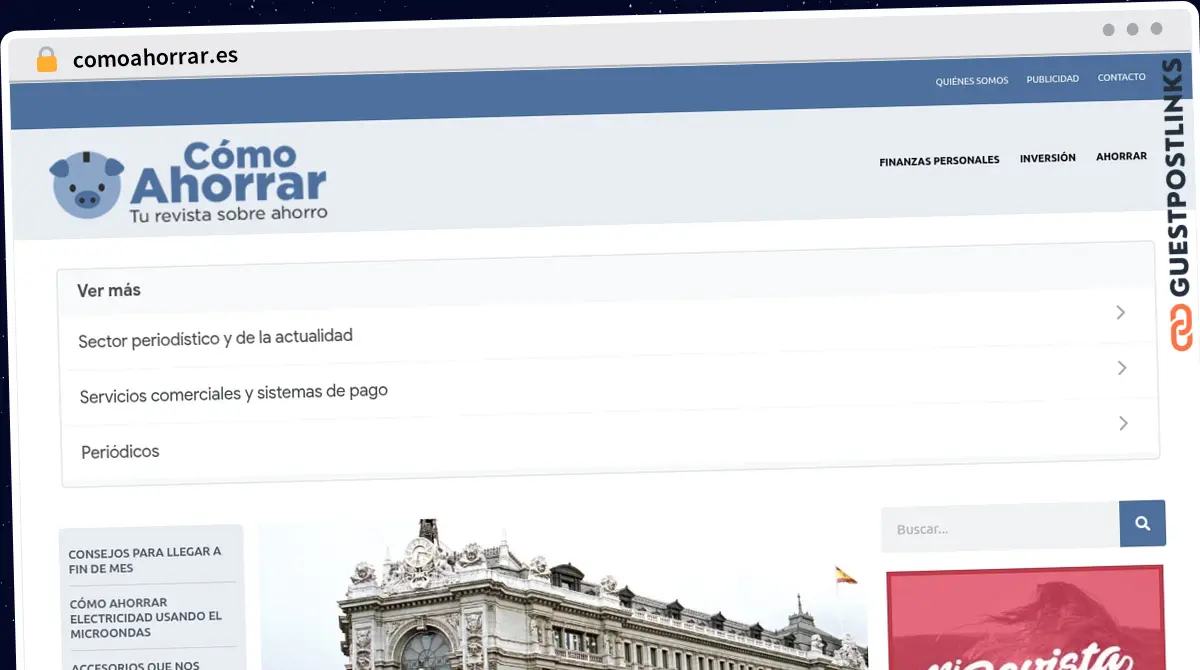
Task: Open Cómo ahorrar electricidad usando el microondas
Action: pos(146,617)
